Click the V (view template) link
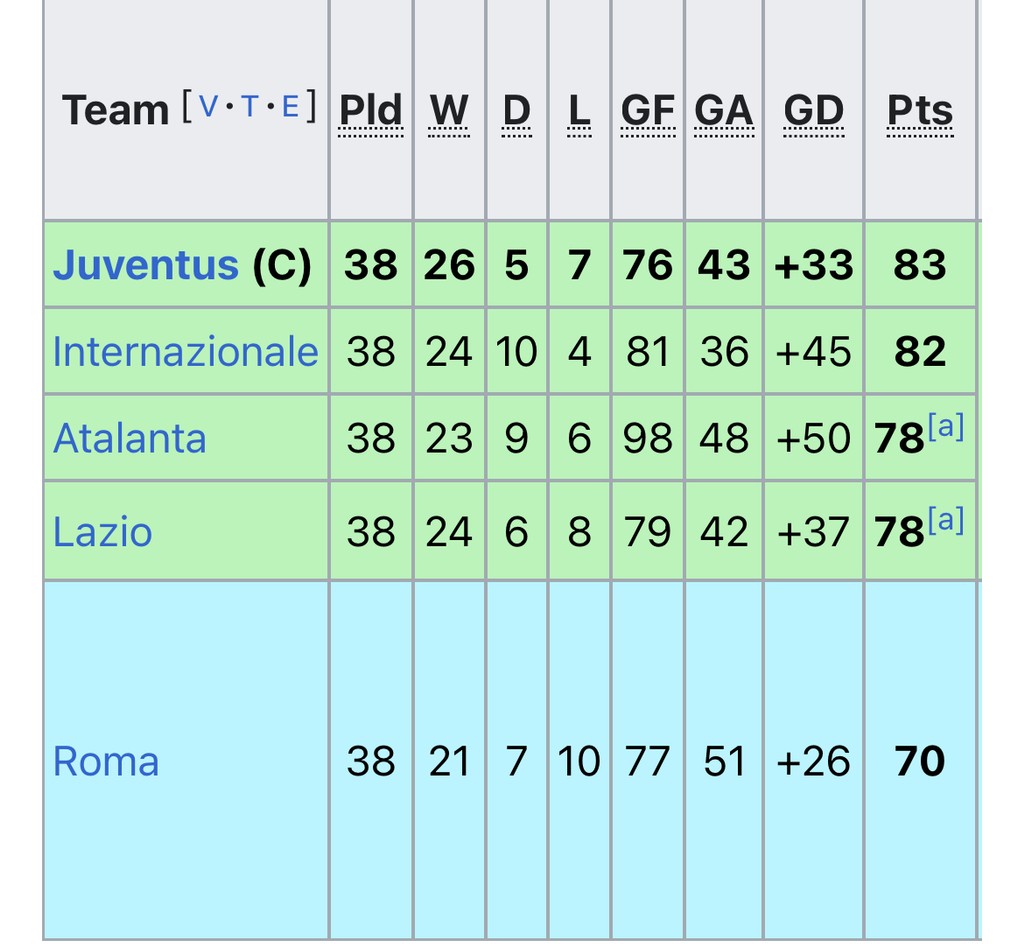 pos(208,106)
